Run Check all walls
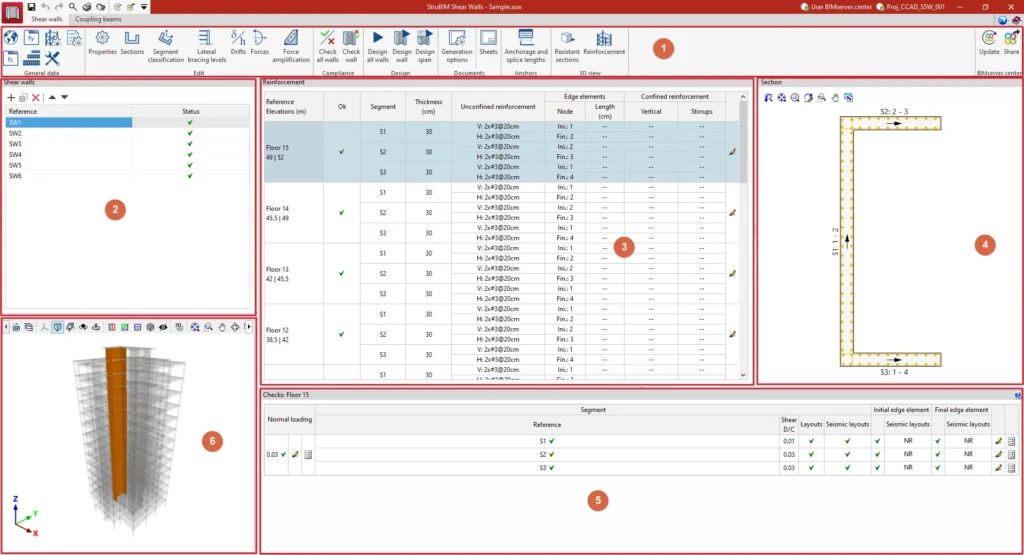This screenshot has height=555, width=1024. (327, 46)
